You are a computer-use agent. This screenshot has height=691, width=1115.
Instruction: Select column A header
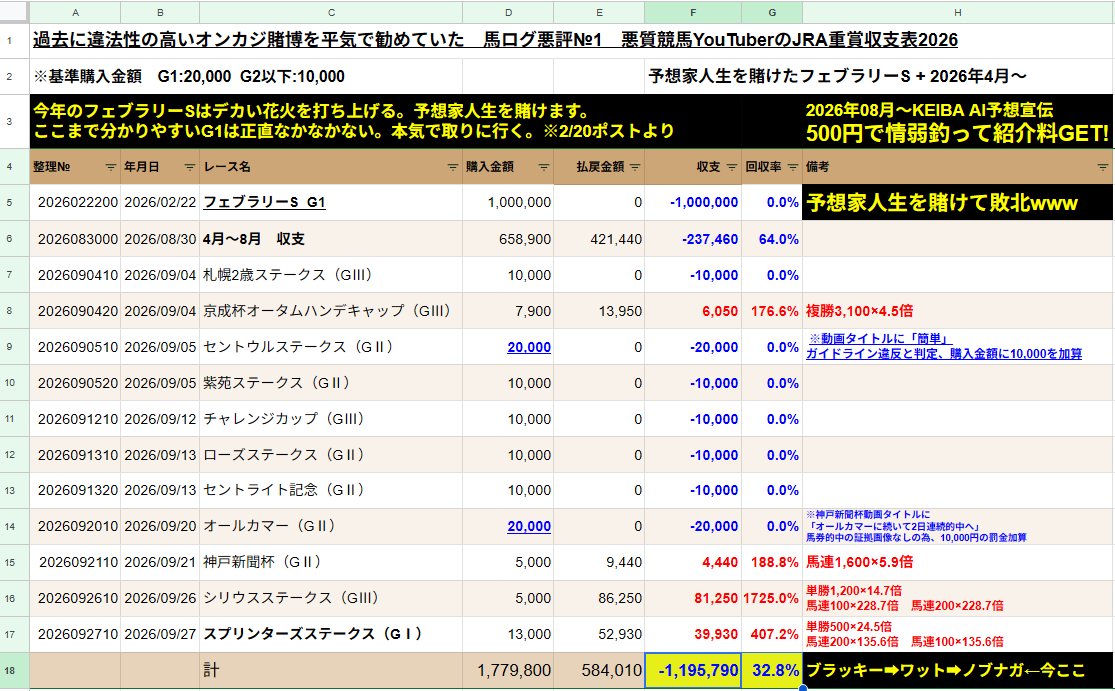[75, 12]
